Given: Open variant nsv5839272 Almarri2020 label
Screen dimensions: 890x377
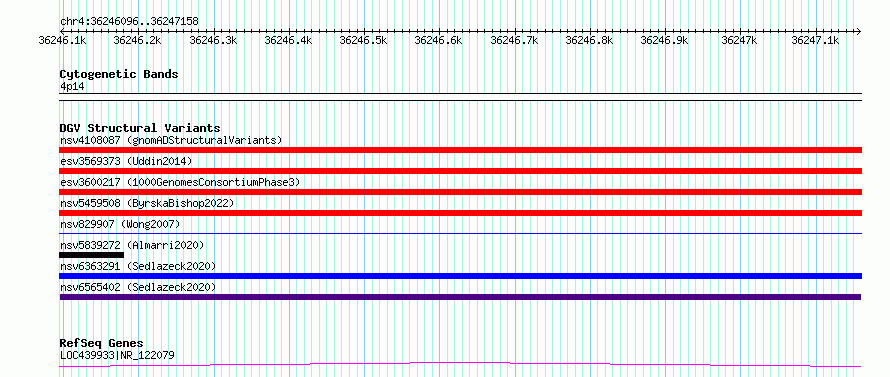Looking at the screenshot, I should [x=132, y=245].
